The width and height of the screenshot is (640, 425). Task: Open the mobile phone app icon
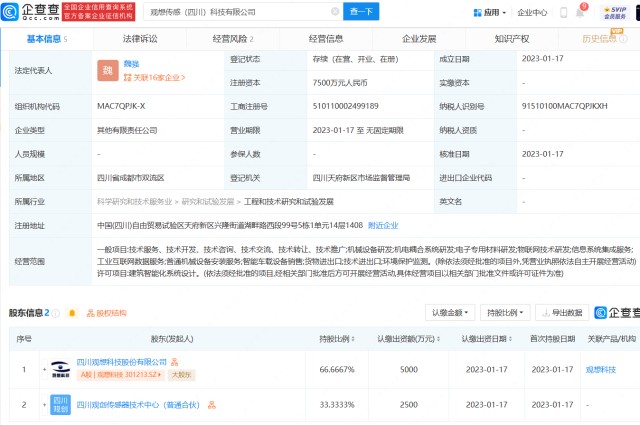pyautogui.click(x=563, y=12)
